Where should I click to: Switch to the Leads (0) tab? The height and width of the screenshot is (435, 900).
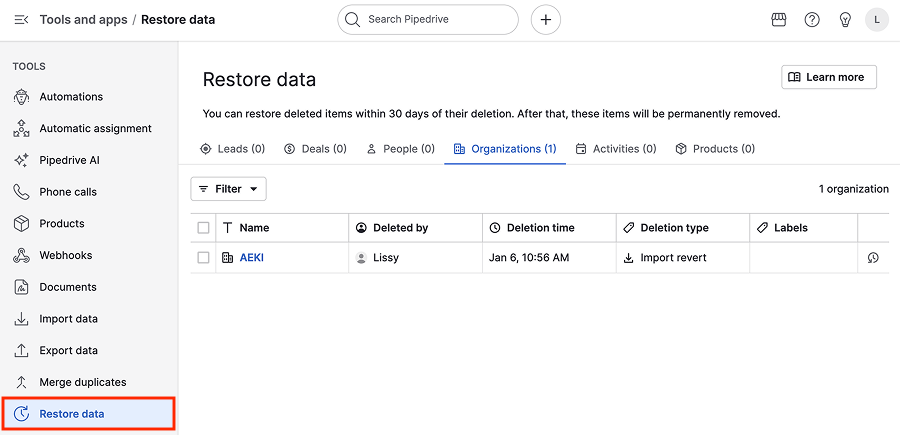pyautogui.click(x=232, y=149)
